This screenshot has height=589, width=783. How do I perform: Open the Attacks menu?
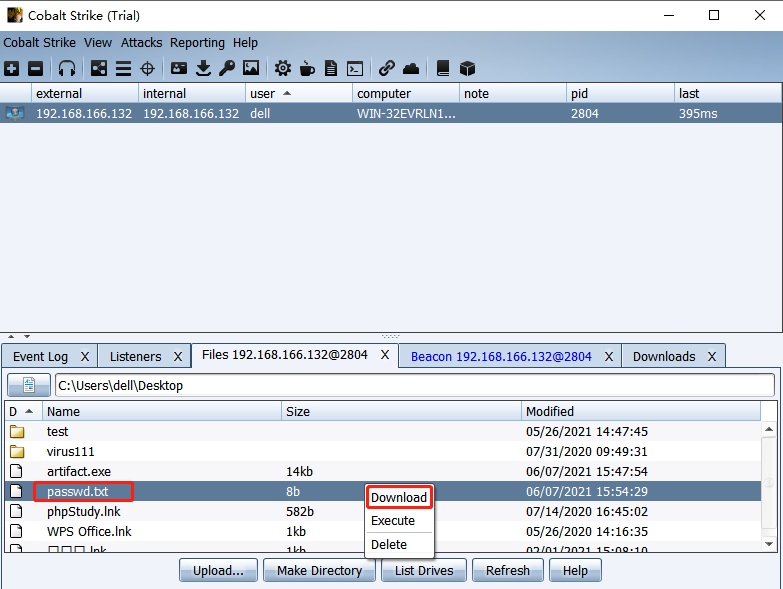coord(141,43)
